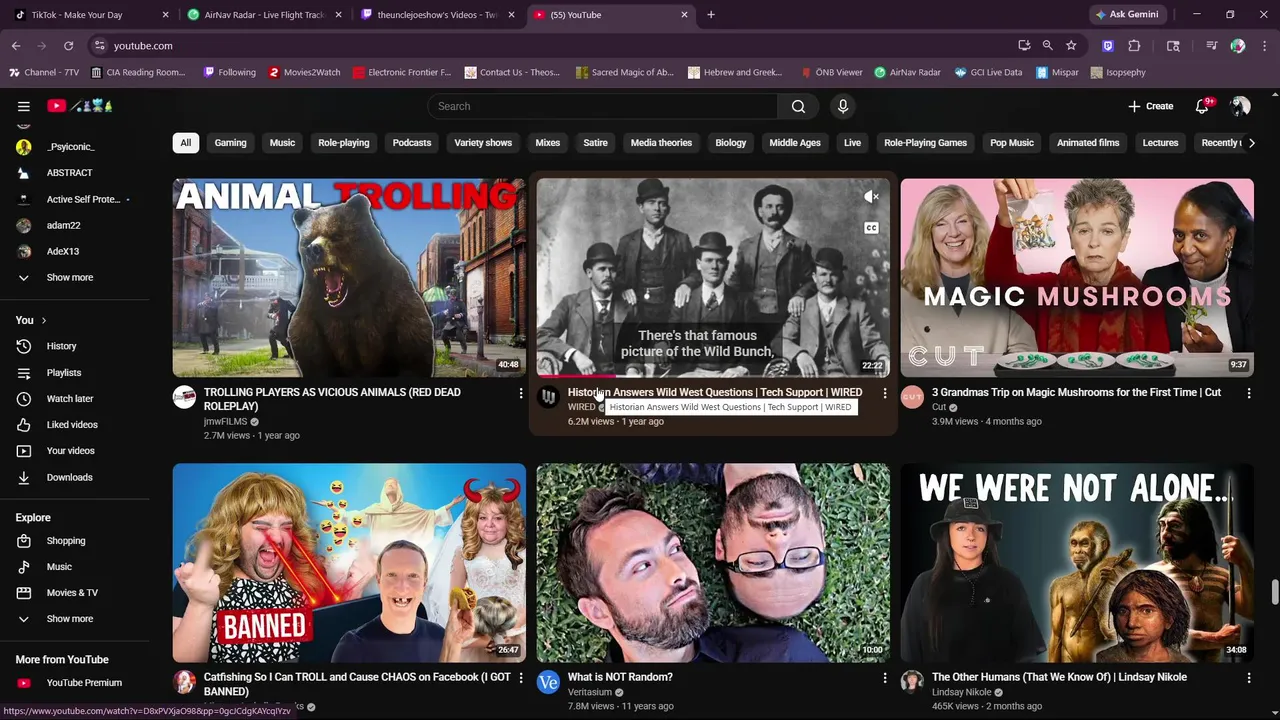This screenshot has width=1280, height=720.
Task: Open the three-dot menu for the Historian Answers video
Action: tap(884, 393)
